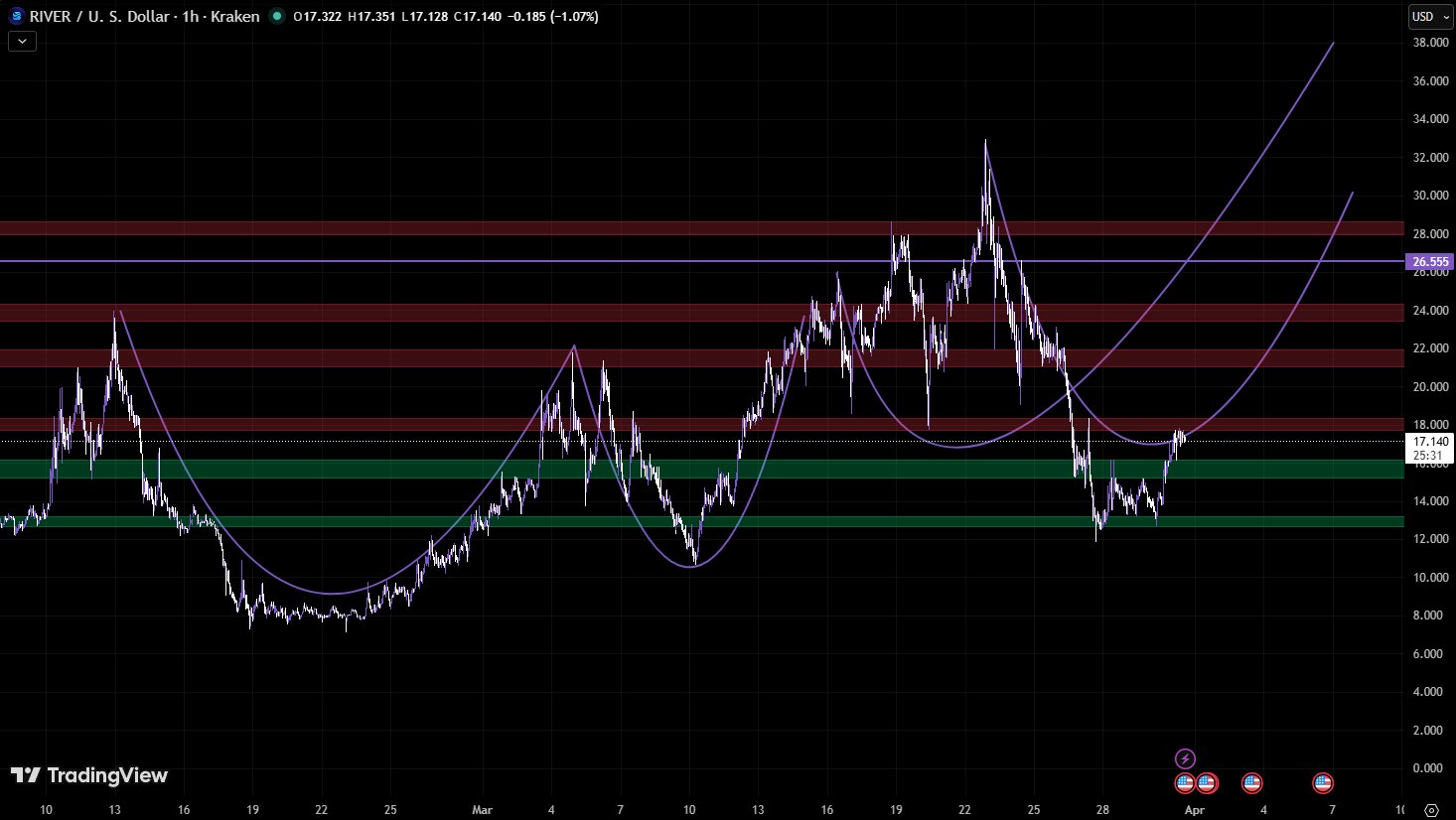The width and height of the screenshot is (1456, 820).
Task: Select the purple 26.555 price label
Action: point(1430,262)
